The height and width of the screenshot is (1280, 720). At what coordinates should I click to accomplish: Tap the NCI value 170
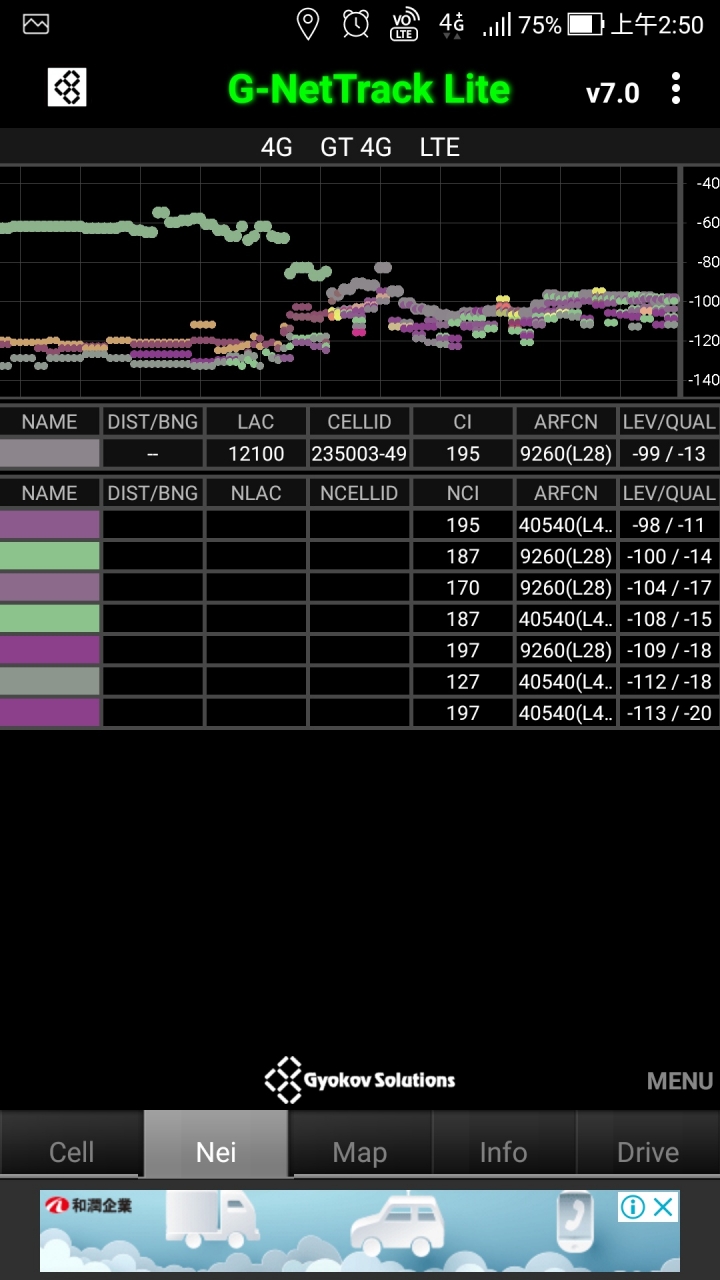pos(463,587)
